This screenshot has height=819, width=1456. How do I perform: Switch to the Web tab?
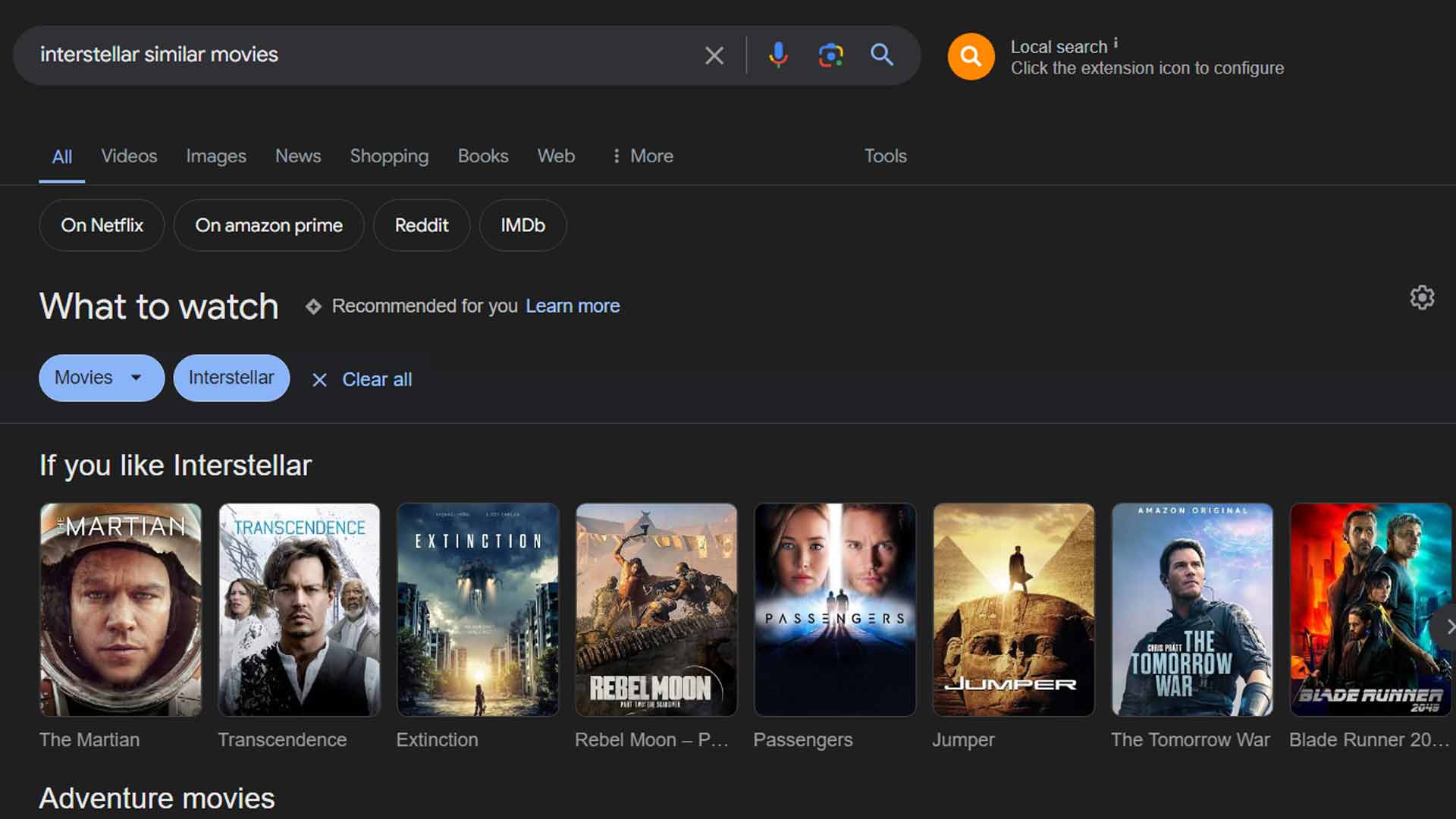(556, 156)
